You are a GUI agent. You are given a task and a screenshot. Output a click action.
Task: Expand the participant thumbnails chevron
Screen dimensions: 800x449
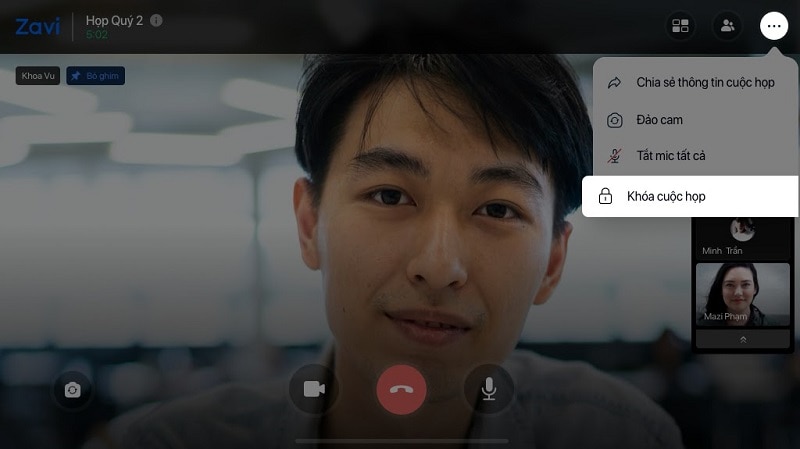pos(742,340)
